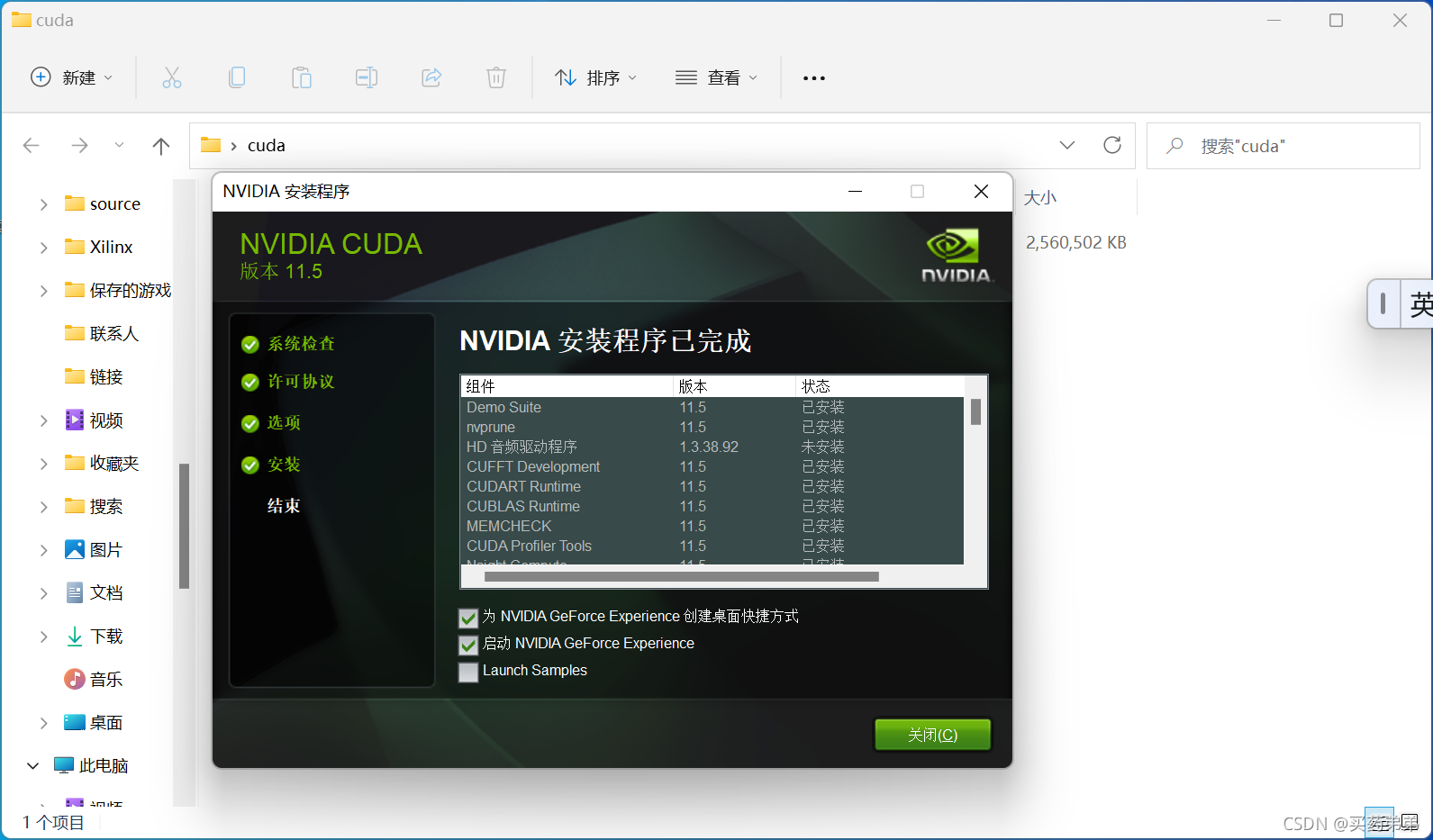Select the 下载 downloads icon in sidebar
The image size is (1433, 840).
(x=75, y=637)
